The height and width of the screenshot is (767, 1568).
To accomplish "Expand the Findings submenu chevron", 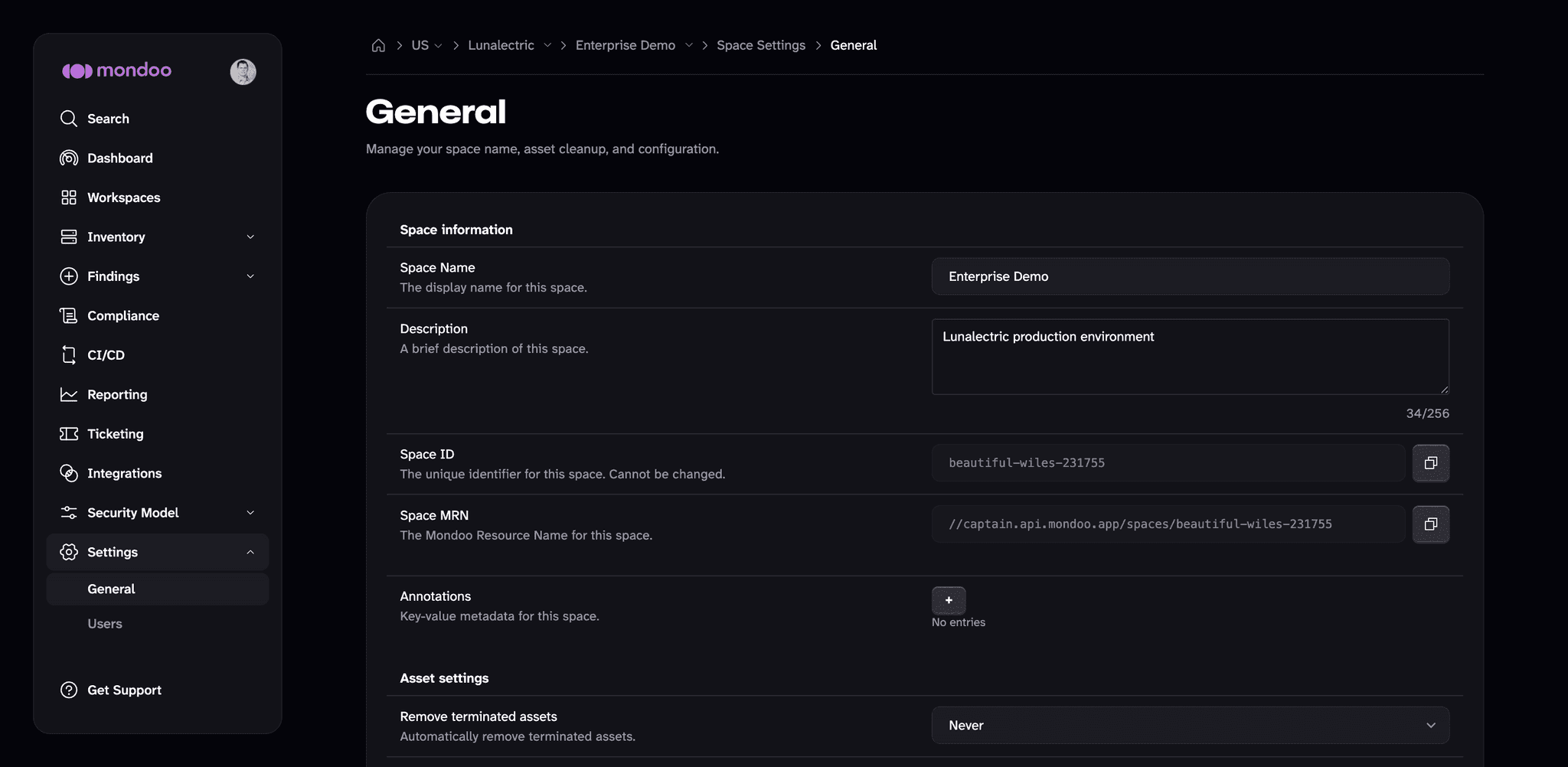I will [x=250, y=276].
